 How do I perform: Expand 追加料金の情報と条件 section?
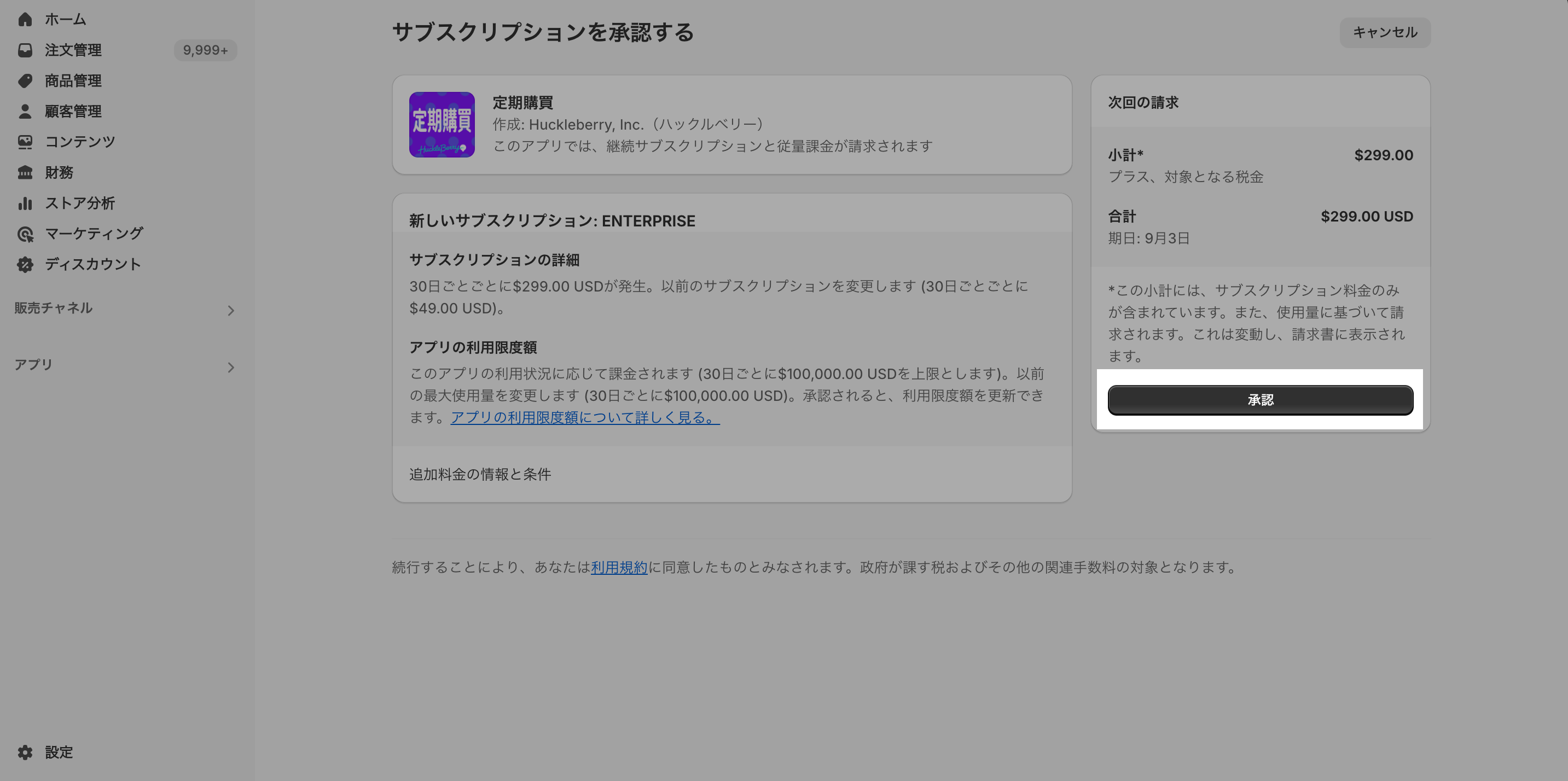point(480,474)
